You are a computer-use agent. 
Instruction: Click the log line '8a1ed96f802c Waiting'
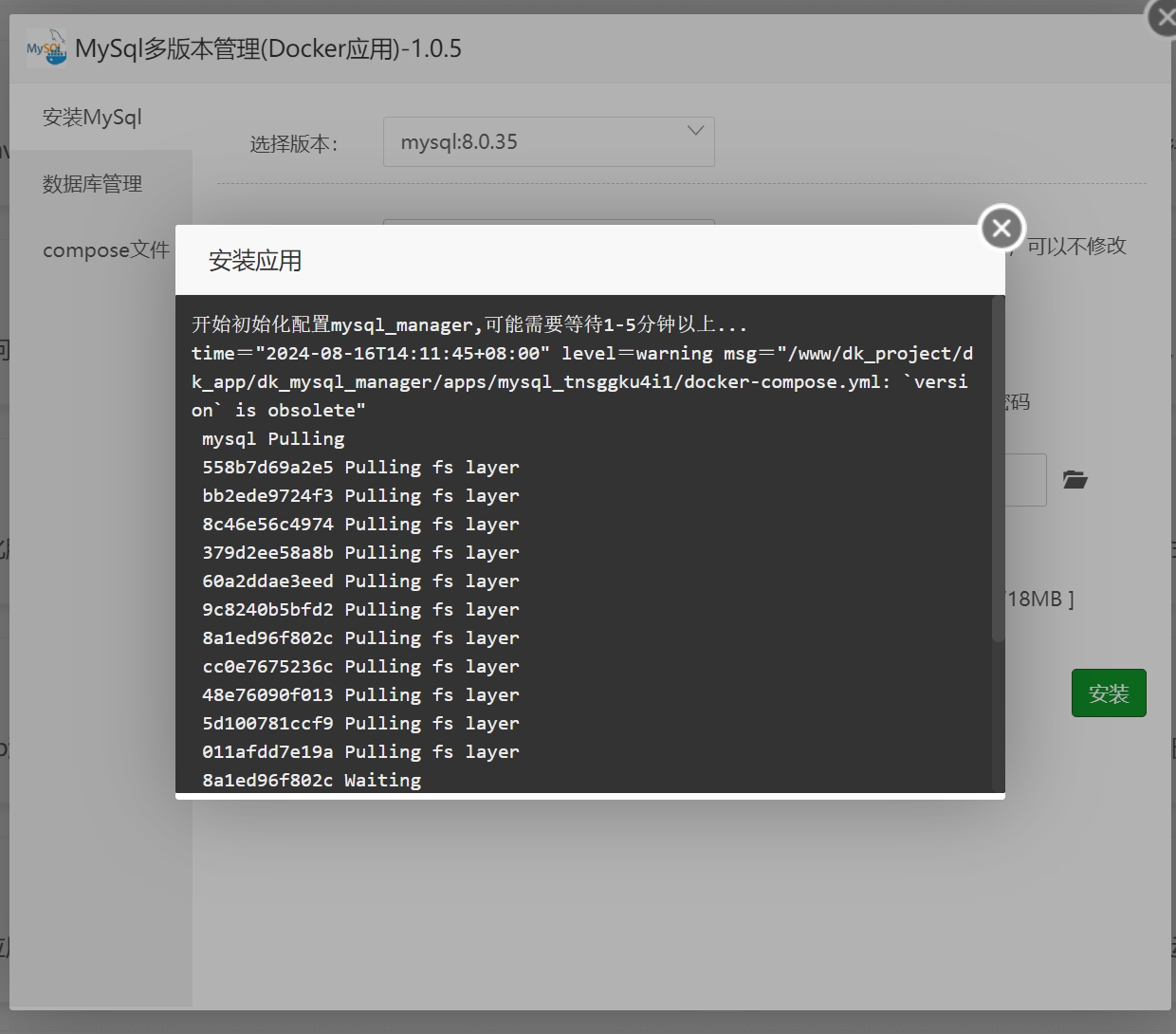(311, 780)
